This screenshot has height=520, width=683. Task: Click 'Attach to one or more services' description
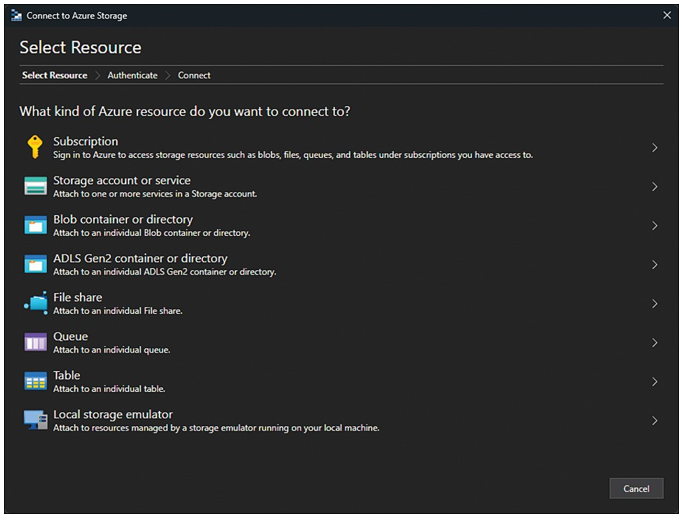155,194
